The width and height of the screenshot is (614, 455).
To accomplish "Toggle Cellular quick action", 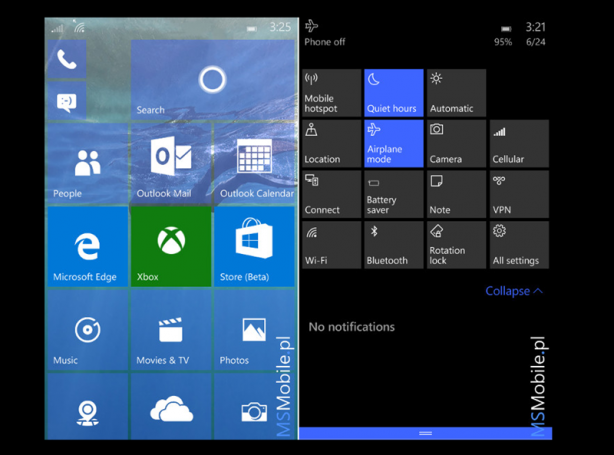I will pos(519,144).
